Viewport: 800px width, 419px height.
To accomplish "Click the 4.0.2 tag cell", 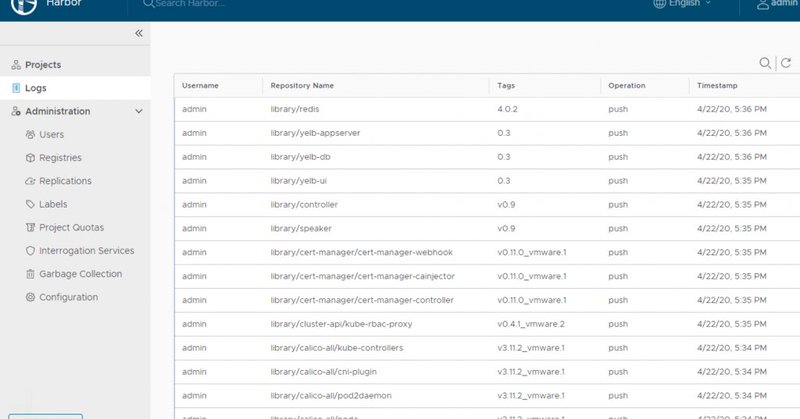I will click(507, 109).
